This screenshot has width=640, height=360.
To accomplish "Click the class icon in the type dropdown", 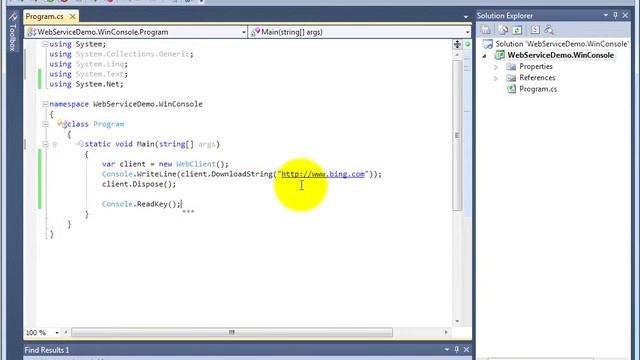I will (32, 32).
